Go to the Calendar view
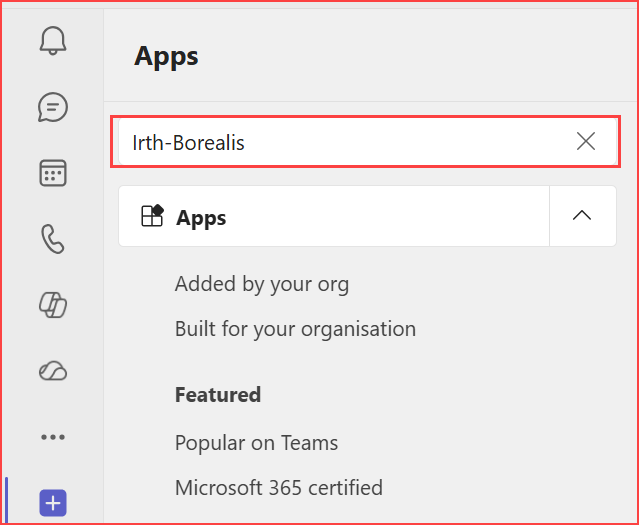This screenshot has height=525, width=639. [x=53, y=173]
